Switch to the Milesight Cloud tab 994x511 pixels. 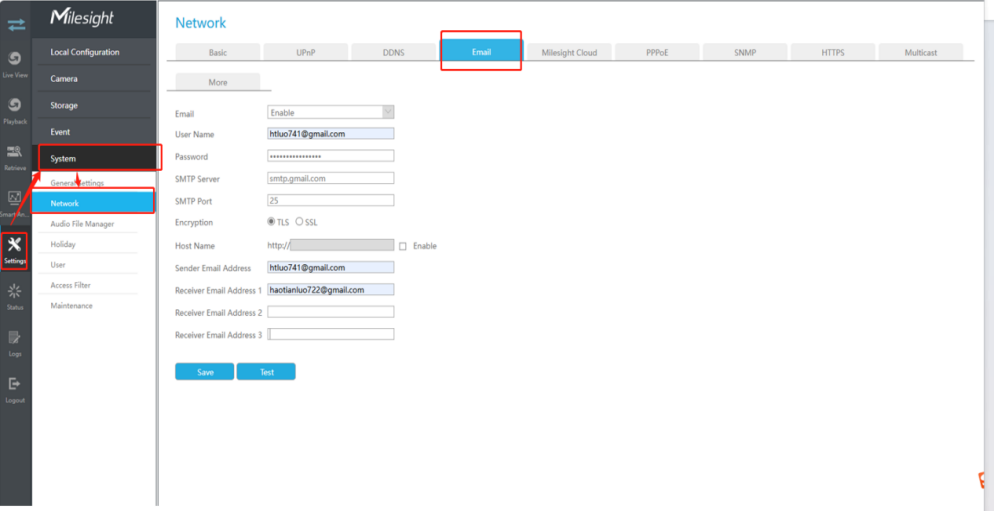pos(569,52)
